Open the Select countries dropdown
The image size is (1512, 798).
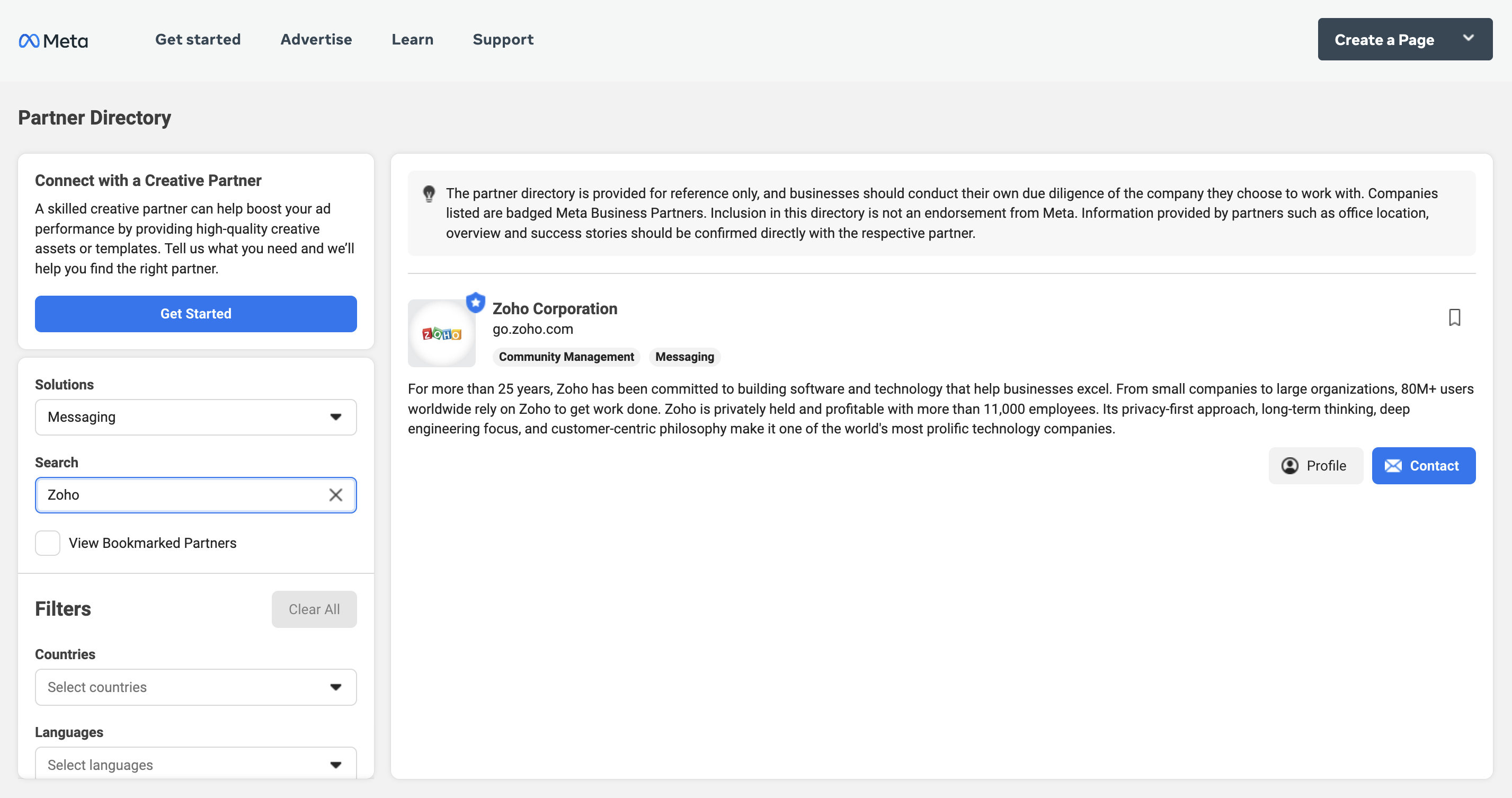pyautogui.click(x=195, y=687)
